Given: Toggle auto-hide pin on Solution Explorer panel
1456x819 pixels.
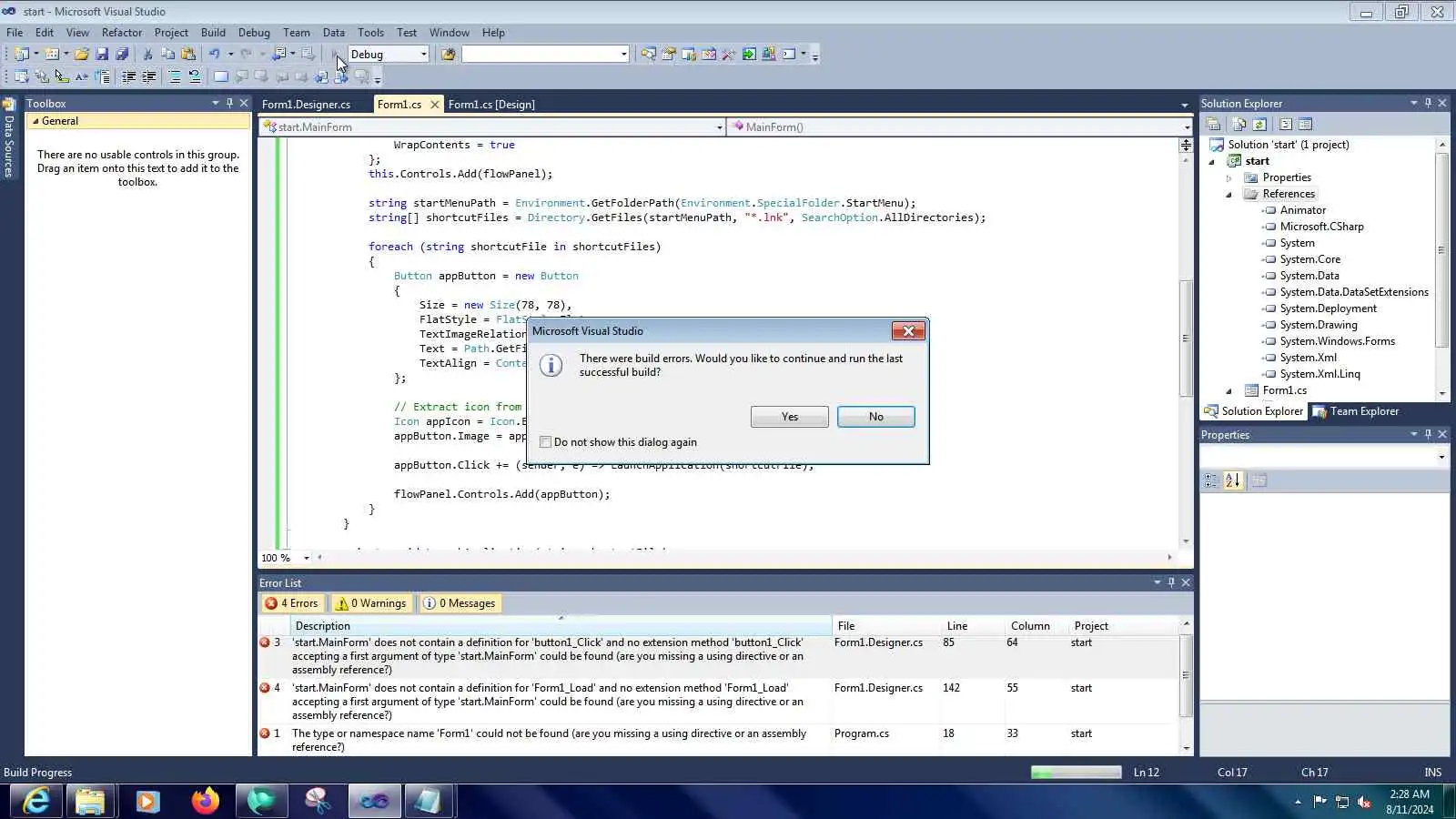Looking at the screenshot, I should tap(1428, 103).
